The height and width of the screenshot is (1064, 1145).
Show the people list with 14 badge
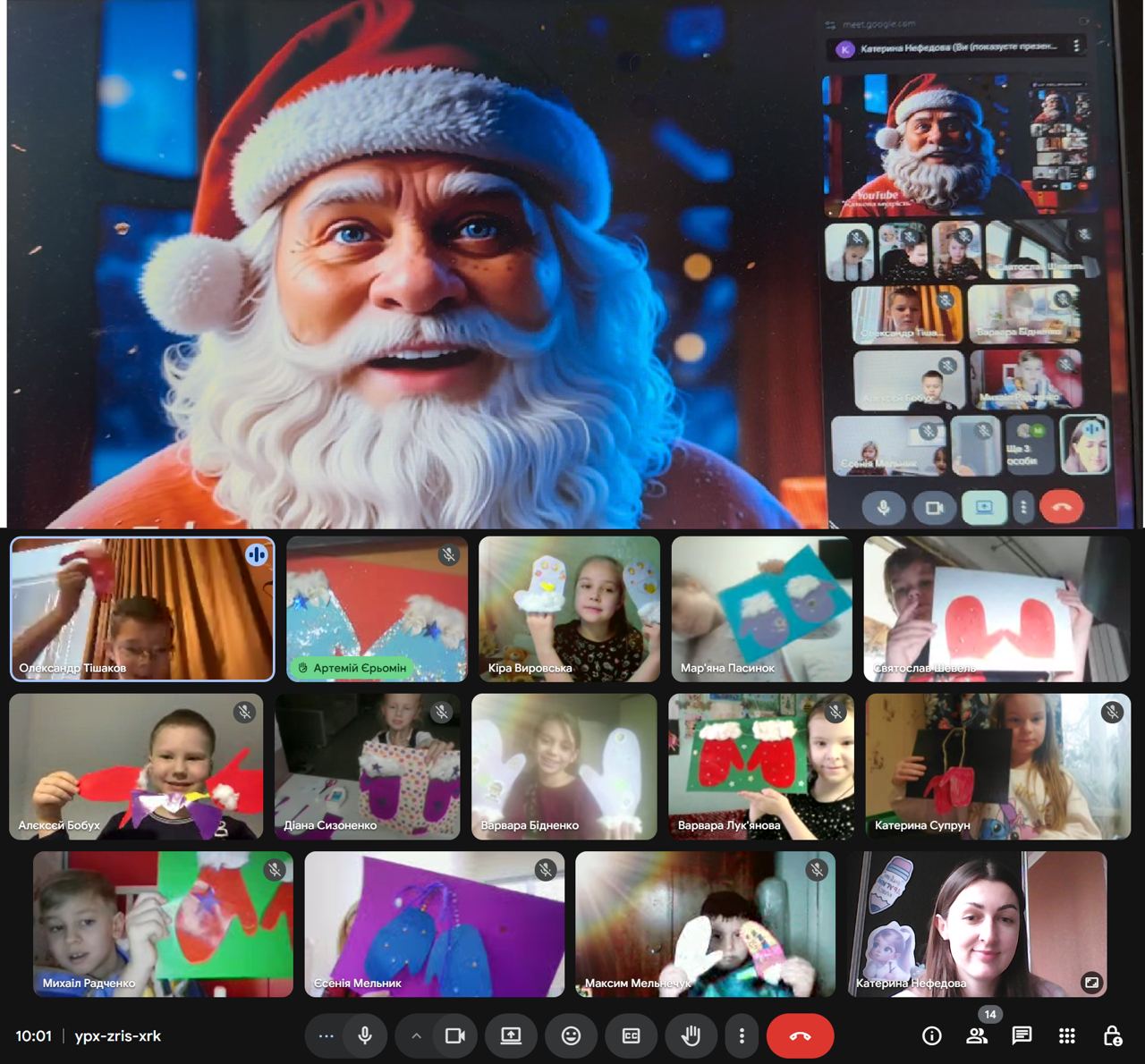tap(977, 1035)
